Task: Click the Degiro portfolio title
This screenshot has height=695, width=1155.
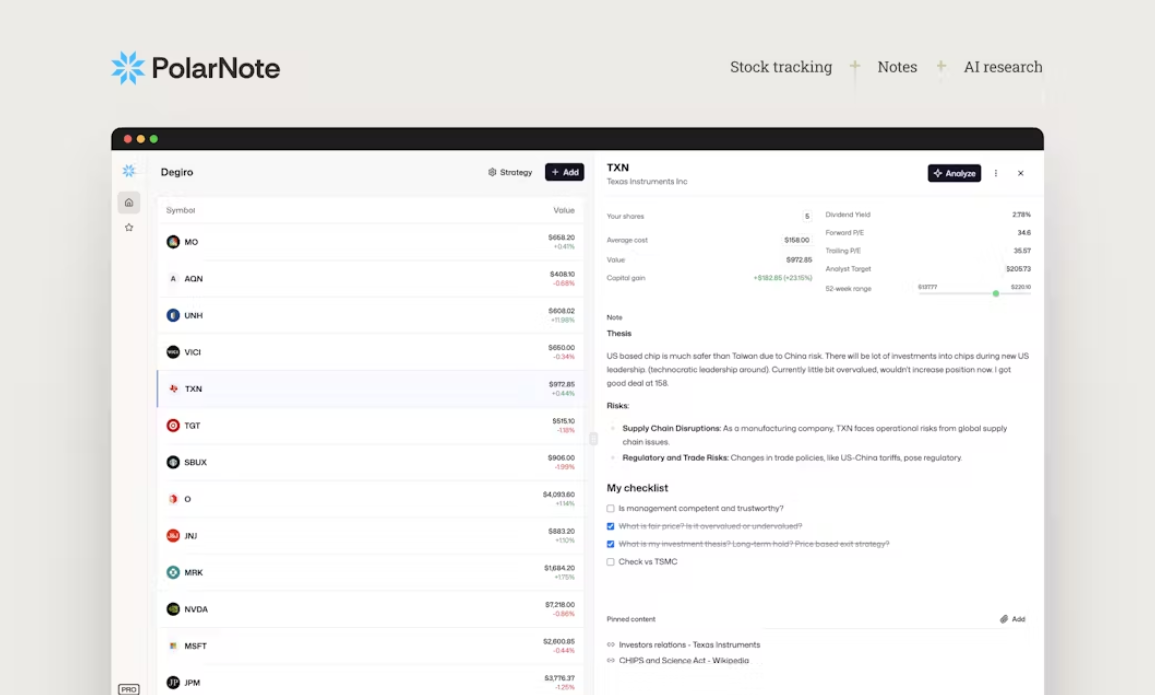Action: point(177,172)
